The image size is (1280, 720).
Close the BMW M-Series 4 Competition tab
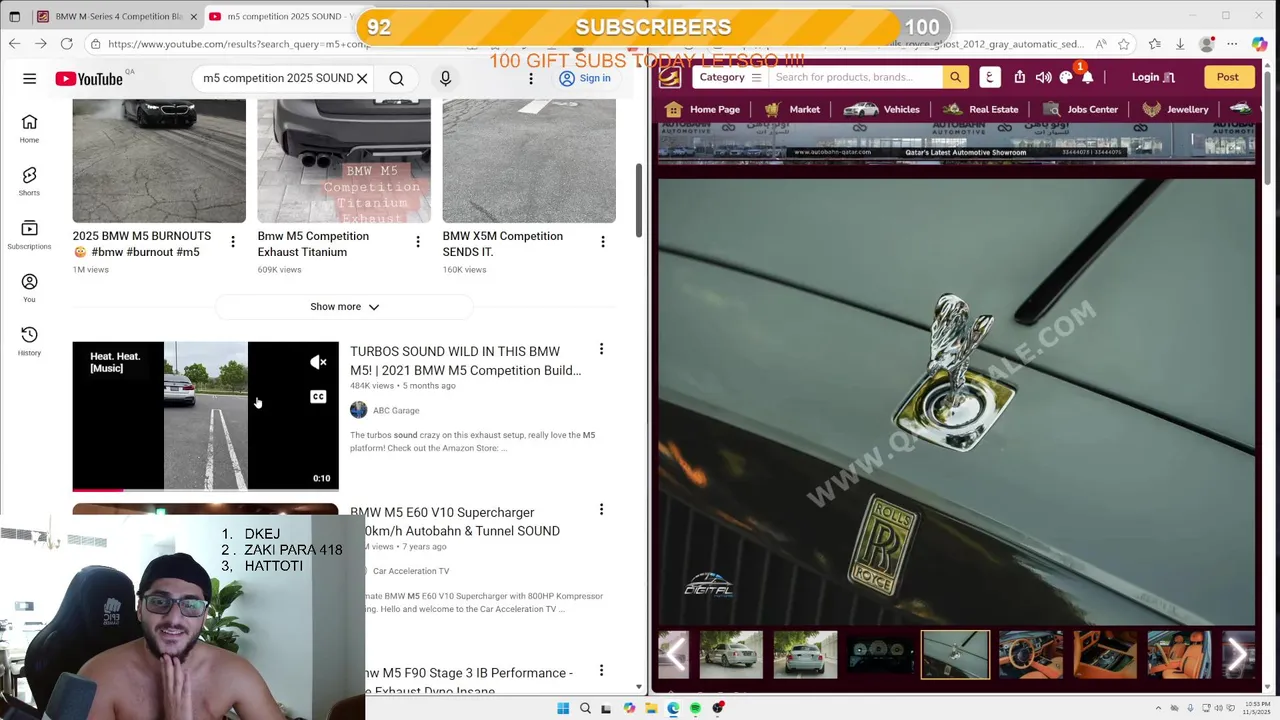point(194,16)
